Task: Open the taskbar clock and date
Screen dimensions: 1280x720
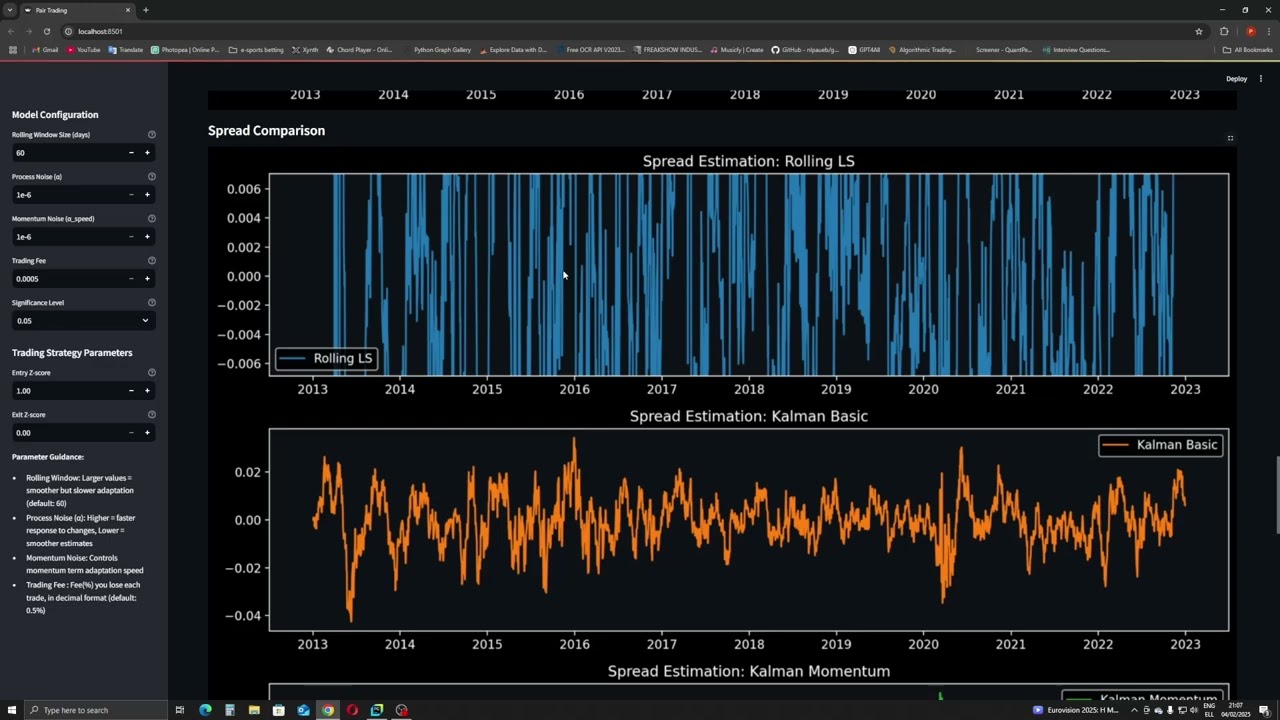Action: pos(1236,710)
